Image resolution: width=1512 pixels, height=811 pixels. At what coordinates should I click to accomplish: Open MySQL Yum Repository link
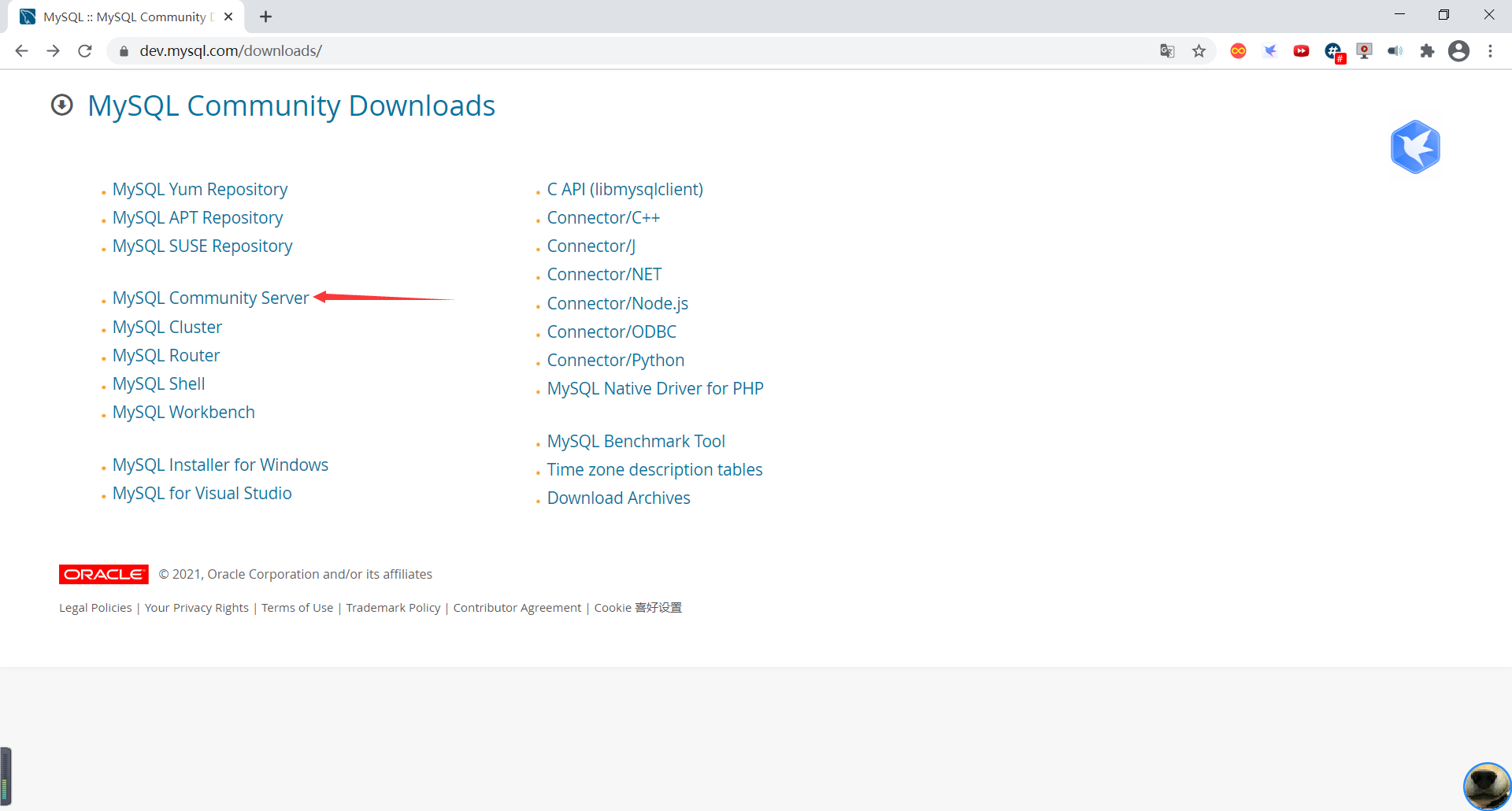coord(200,190)
